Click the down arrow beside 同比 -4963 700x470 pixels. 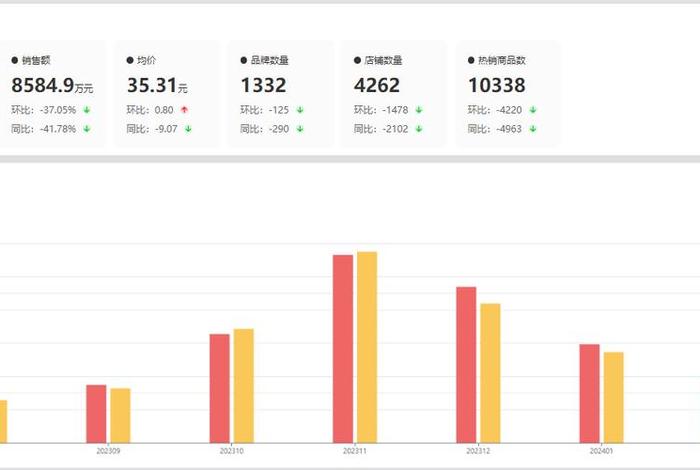pos(533,129)
